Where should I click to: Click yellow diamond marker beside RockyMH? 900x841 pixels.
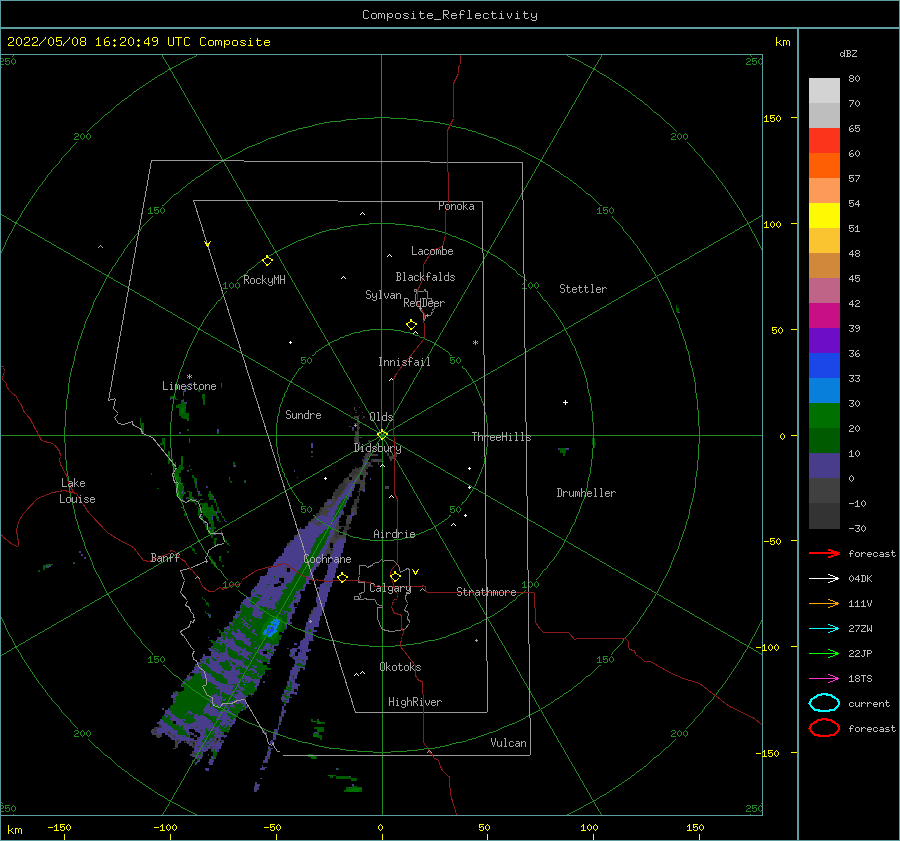tap(267, 261)
